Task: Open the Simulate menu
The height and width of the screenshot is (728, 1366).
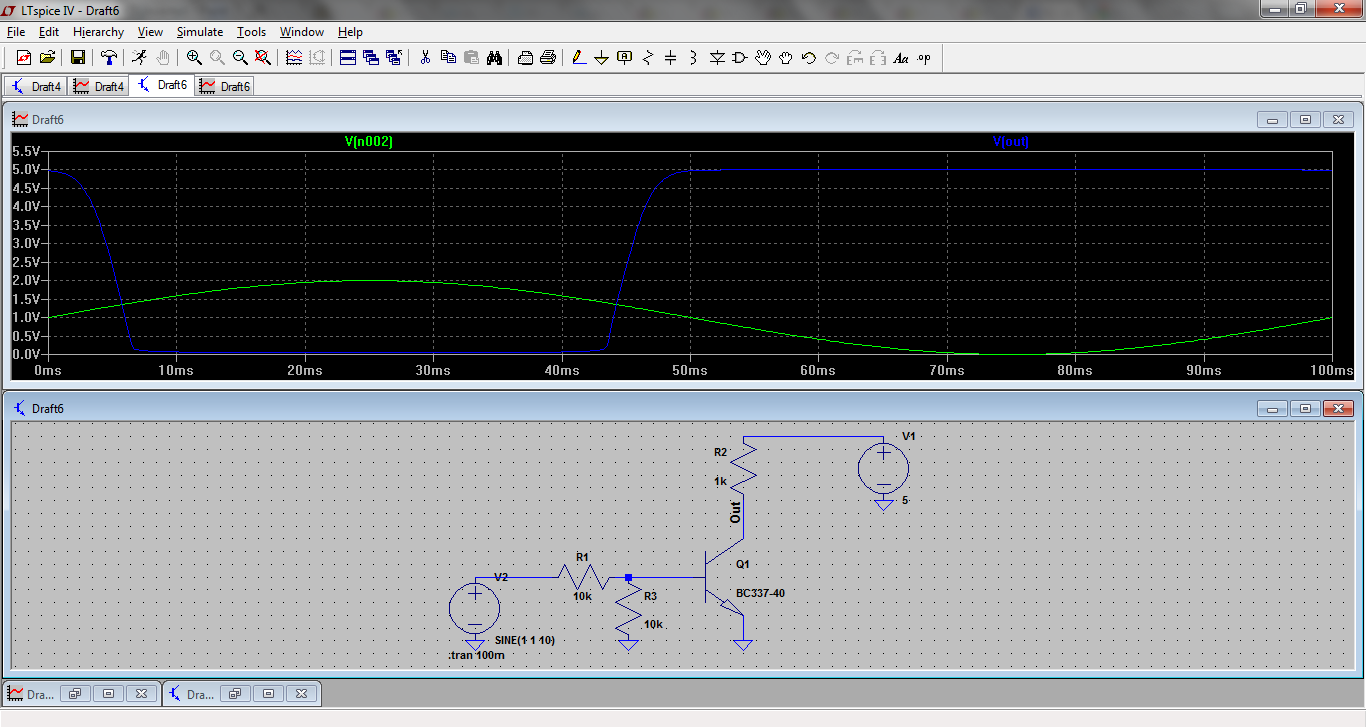Action: [x=200, y=32]
